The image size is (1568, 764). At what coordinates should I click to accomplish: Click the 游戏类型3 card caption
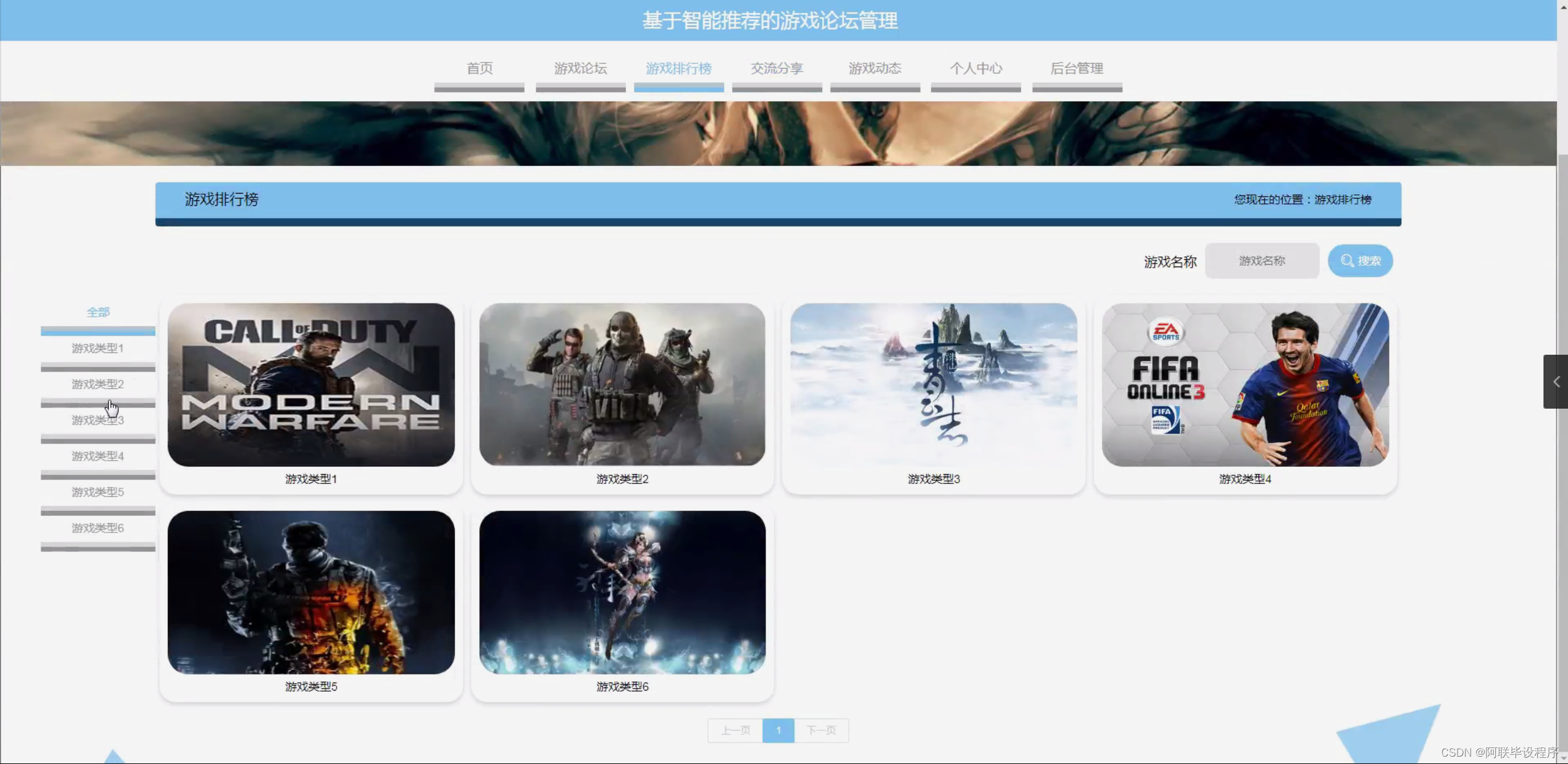coord(934,479)
